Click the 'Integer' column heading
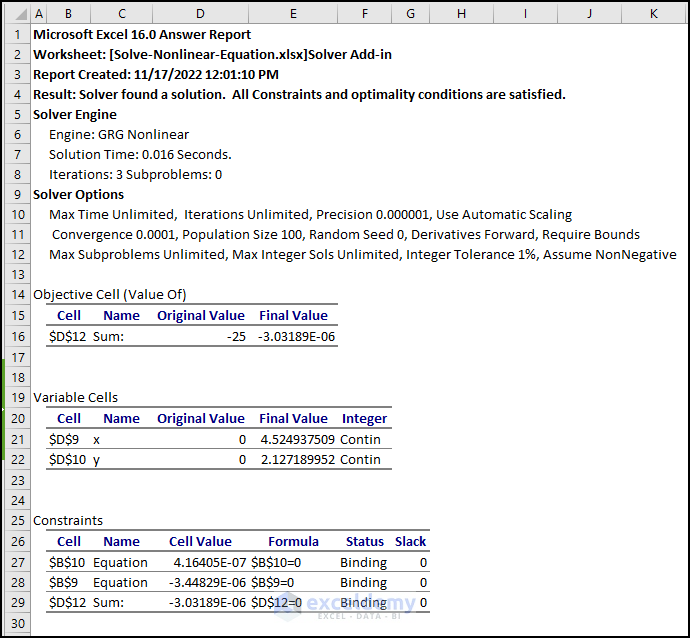 (x=364, y=418)
